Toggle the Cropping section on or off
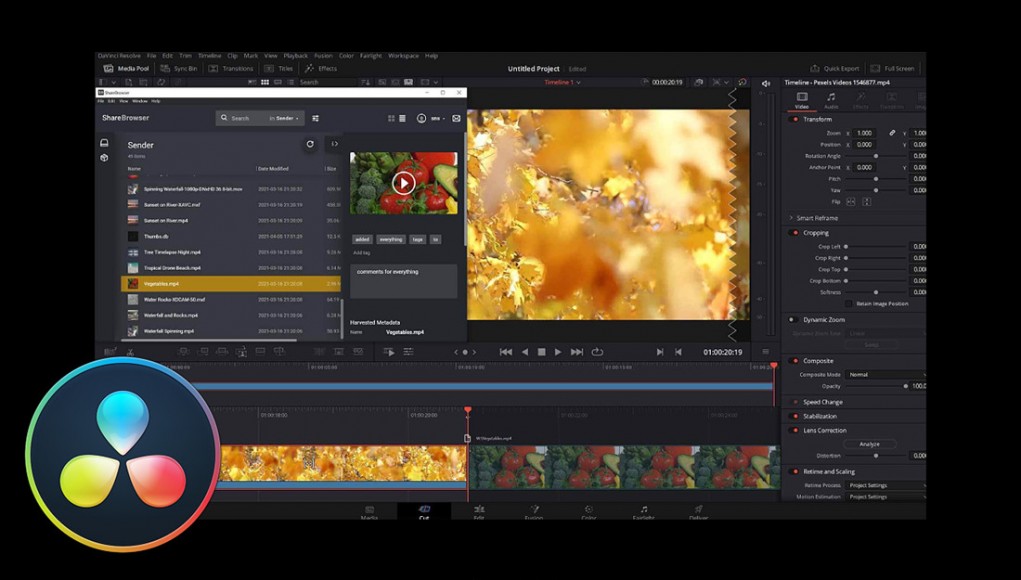Screen dimensions: 1021x580 pyautogui.click(x=794, y=232)
